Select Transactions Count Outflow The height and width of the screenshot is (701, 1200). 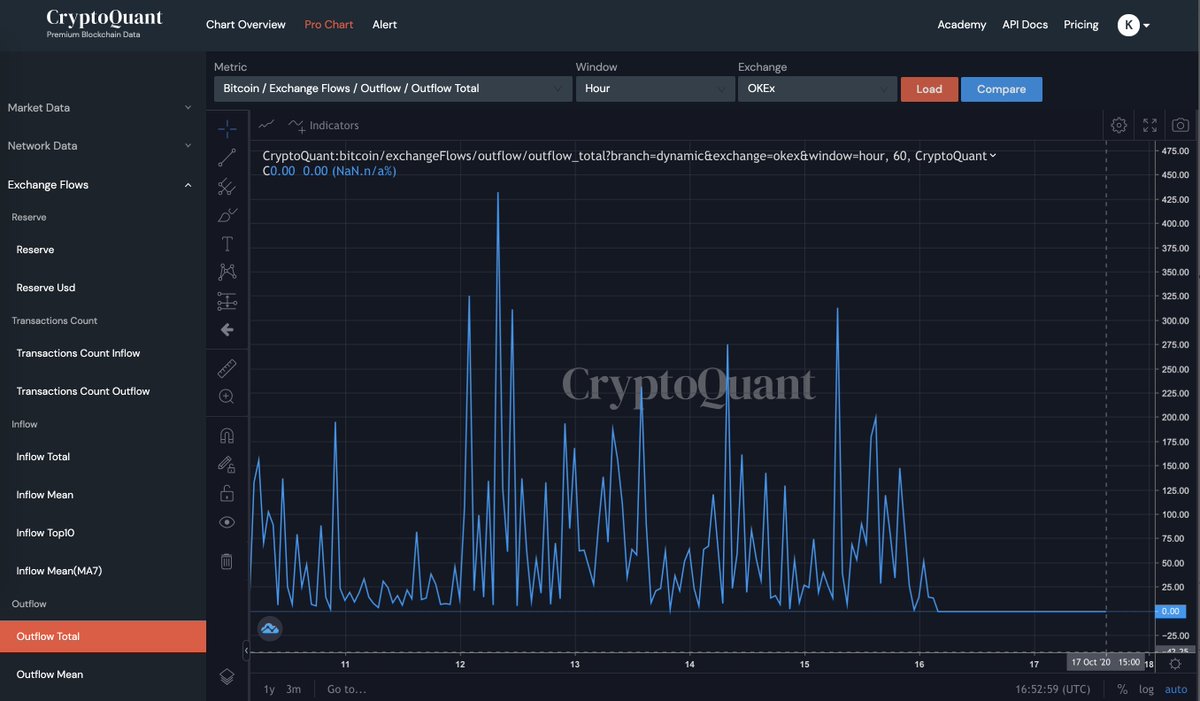[x=83, y=392]
